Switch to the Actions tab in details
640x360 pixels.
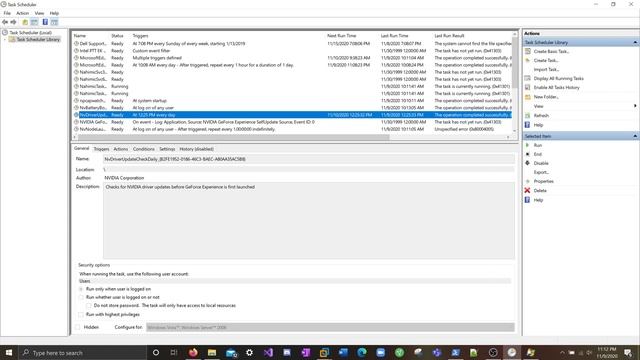[x=120, y=149]
